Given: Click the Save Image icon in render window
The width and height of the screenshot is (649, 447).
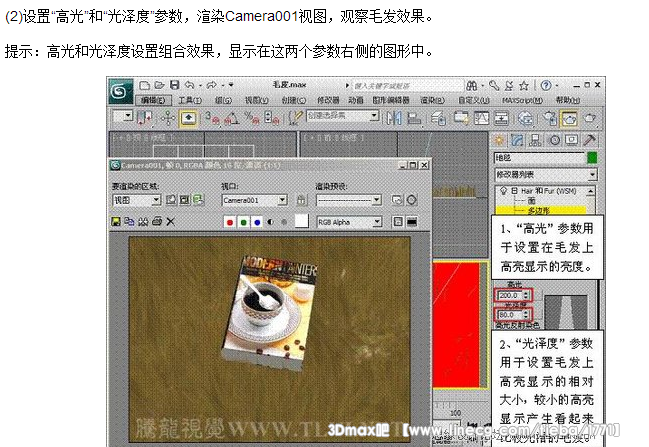Looking at the screenshot, I should pos(117,221).
